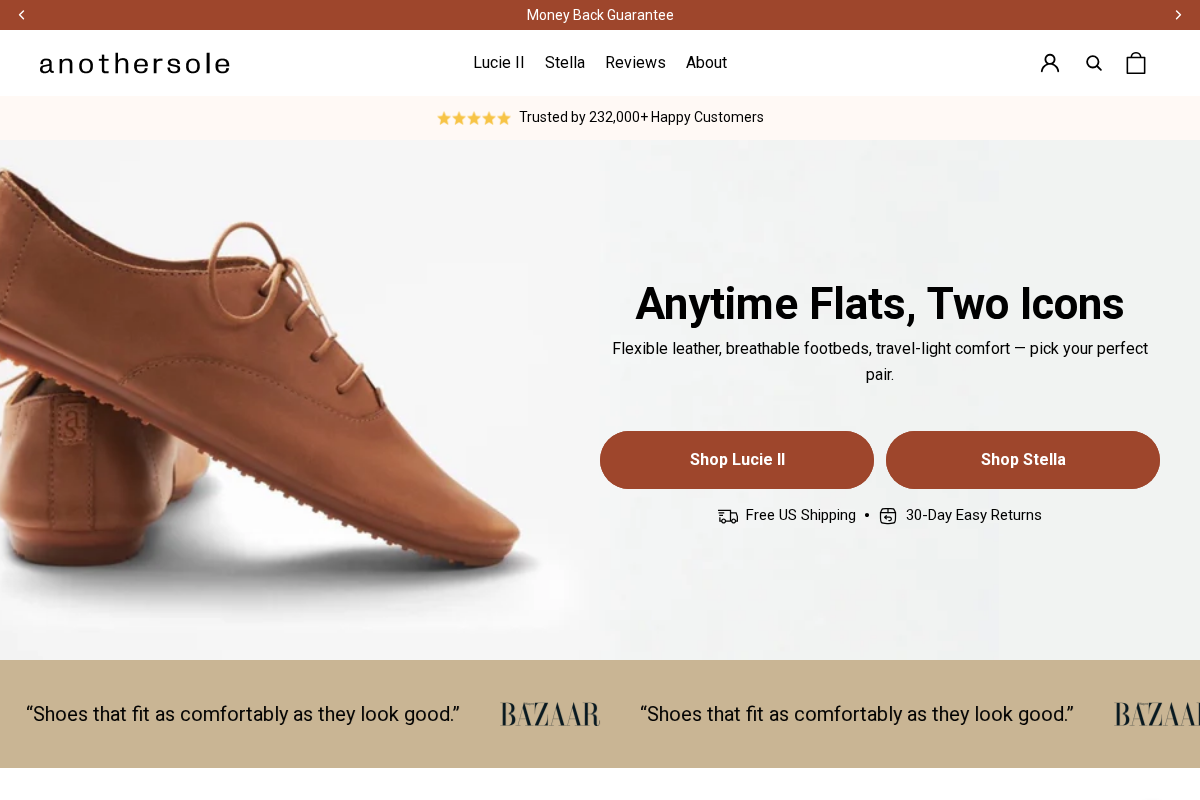Navigate to the Reviews page

point(635,62)
